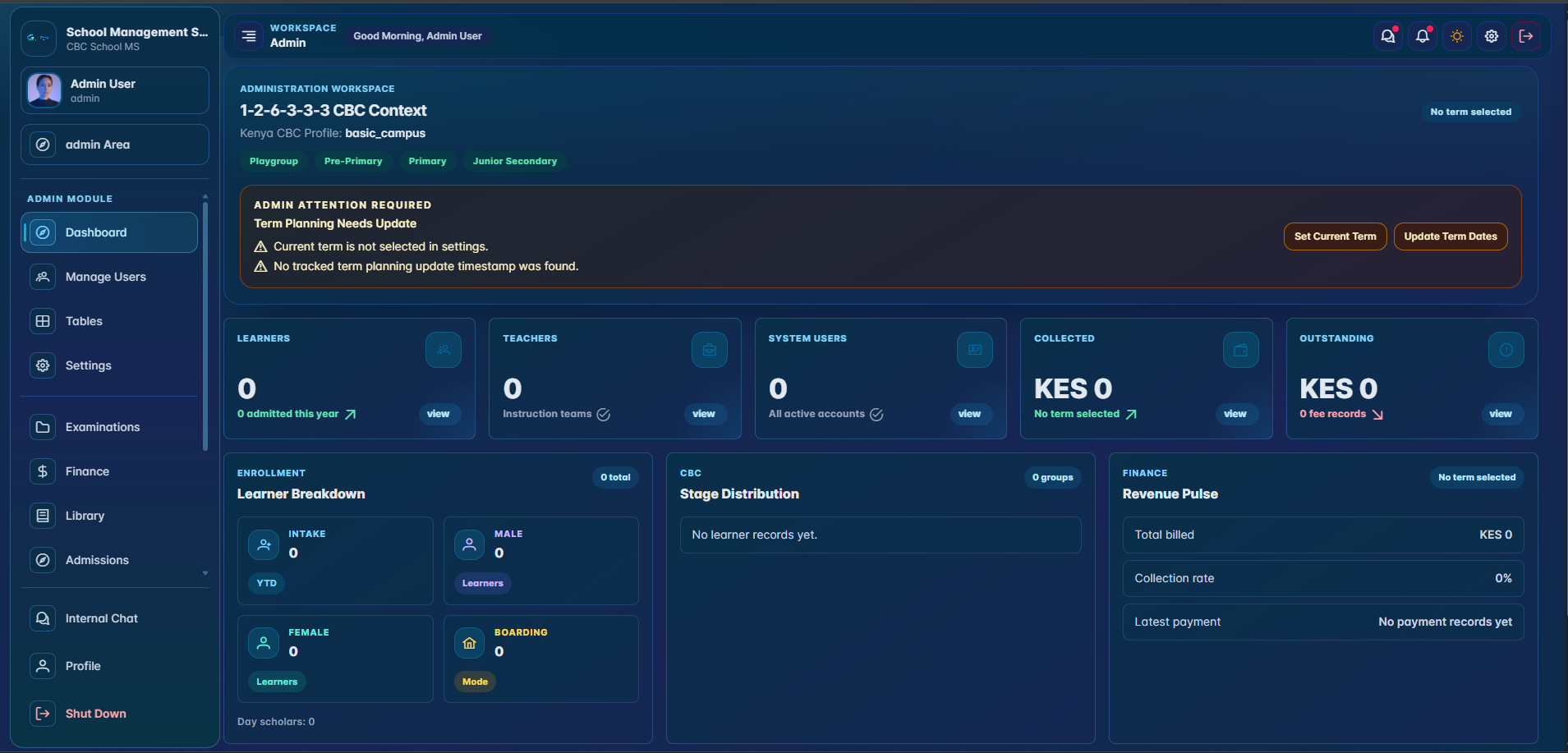Select the Primary stage tag
Viewport: 1568px width, 753px height.
[427, 161]
